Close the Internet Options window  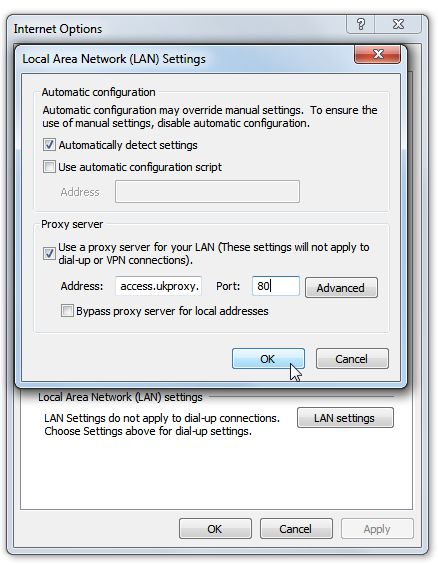(398, 25)
